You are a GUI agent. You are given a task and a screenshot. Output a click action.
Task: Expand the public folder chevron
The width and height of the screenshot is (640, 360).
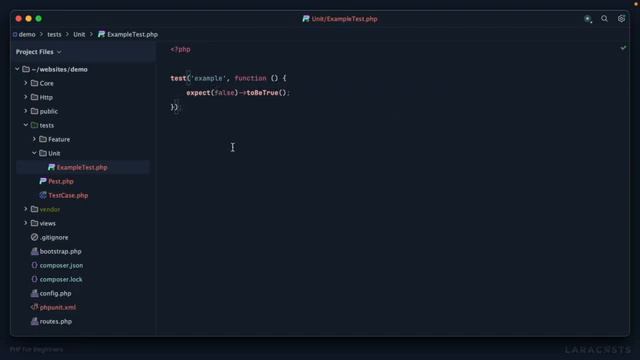(x=26, y=111)
